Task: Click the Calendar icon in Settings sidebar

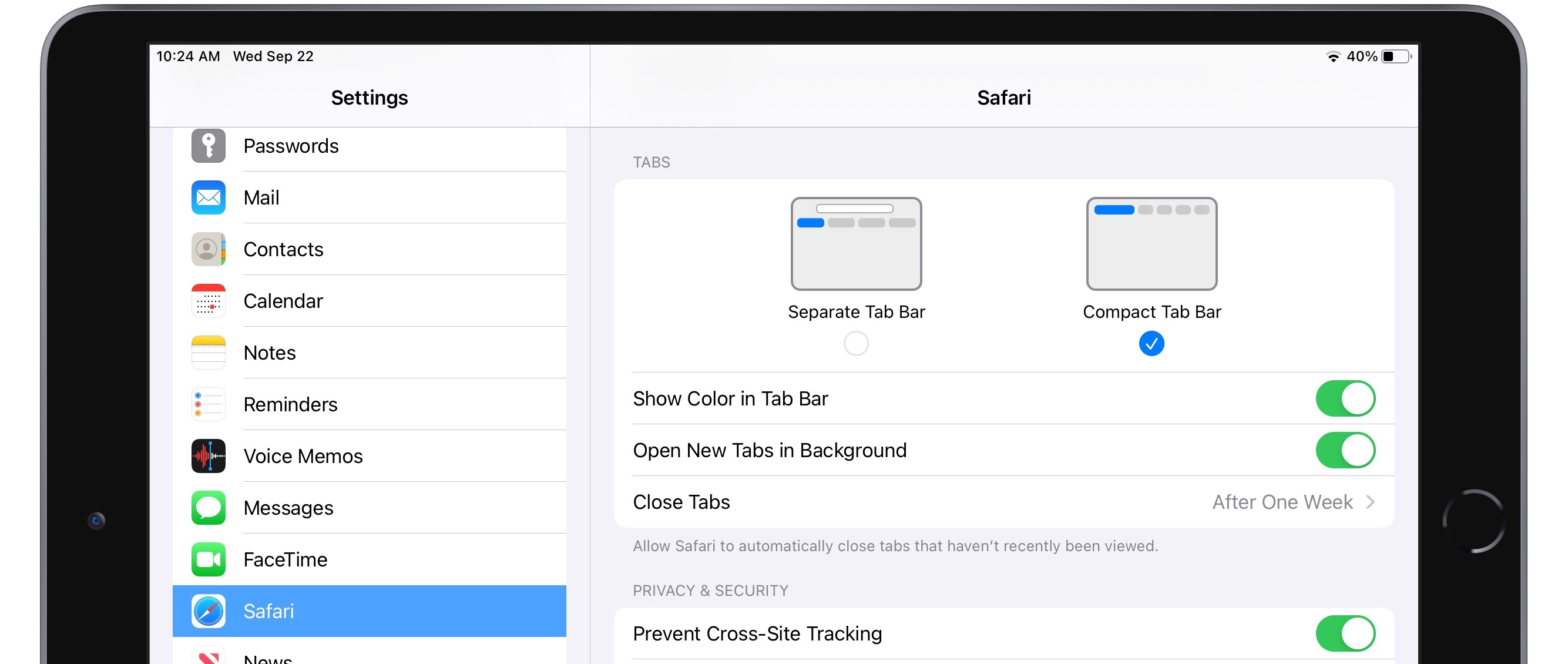Action: click(x=207, y=301)
